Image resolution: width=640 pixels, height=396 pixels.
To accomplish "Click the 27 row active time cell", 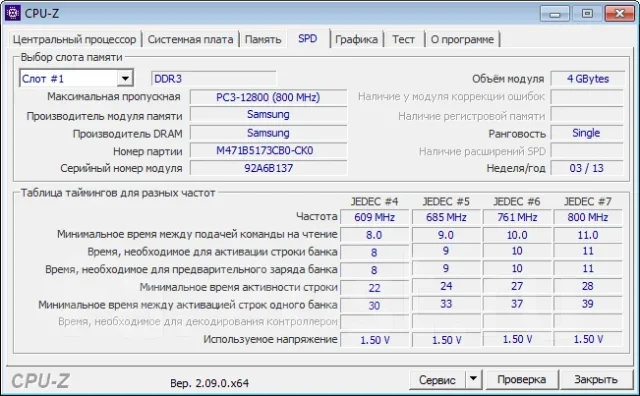I will (x=517, y=286).
